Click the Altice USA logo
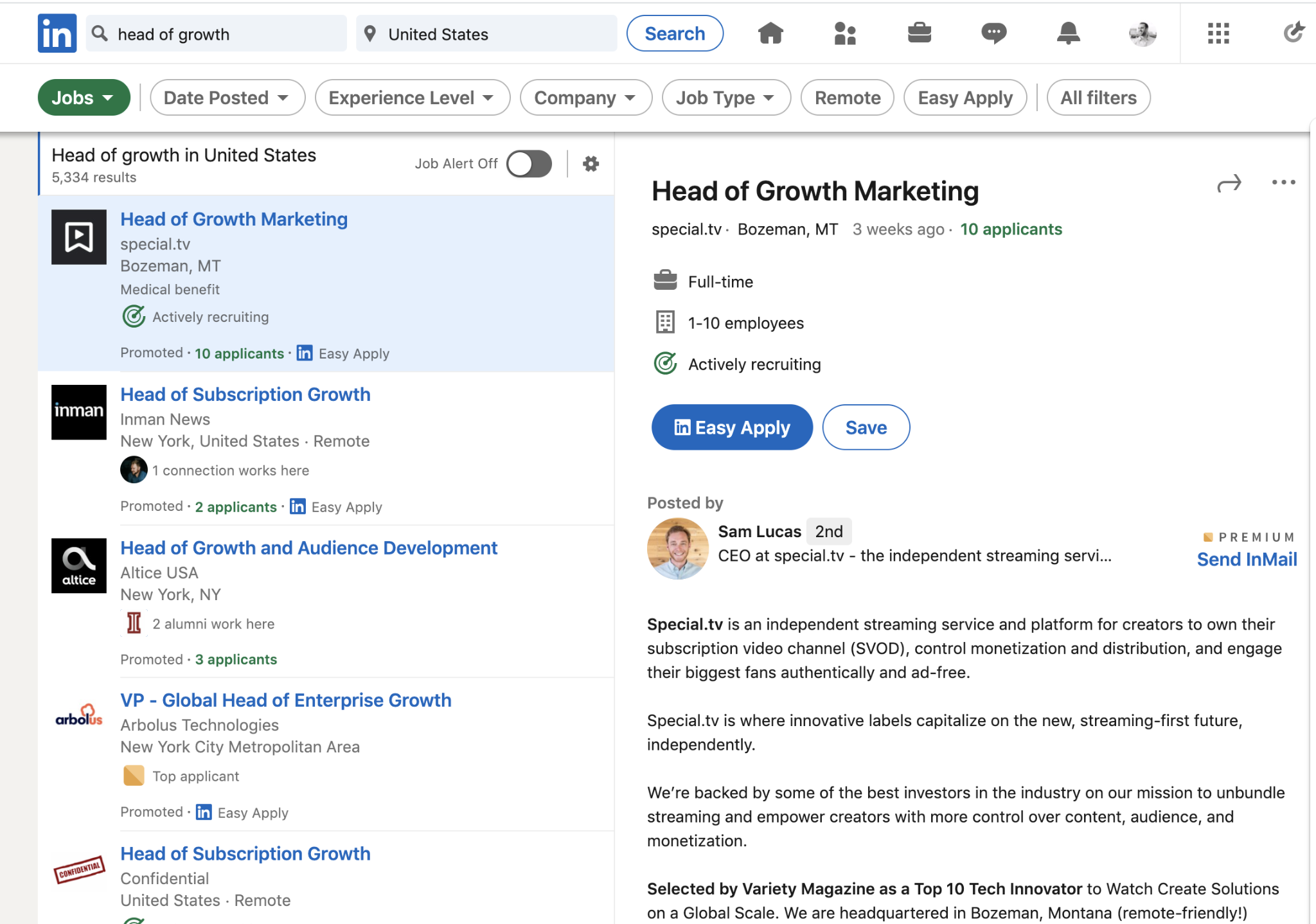 pyautogui.click(x=79, y=565)
